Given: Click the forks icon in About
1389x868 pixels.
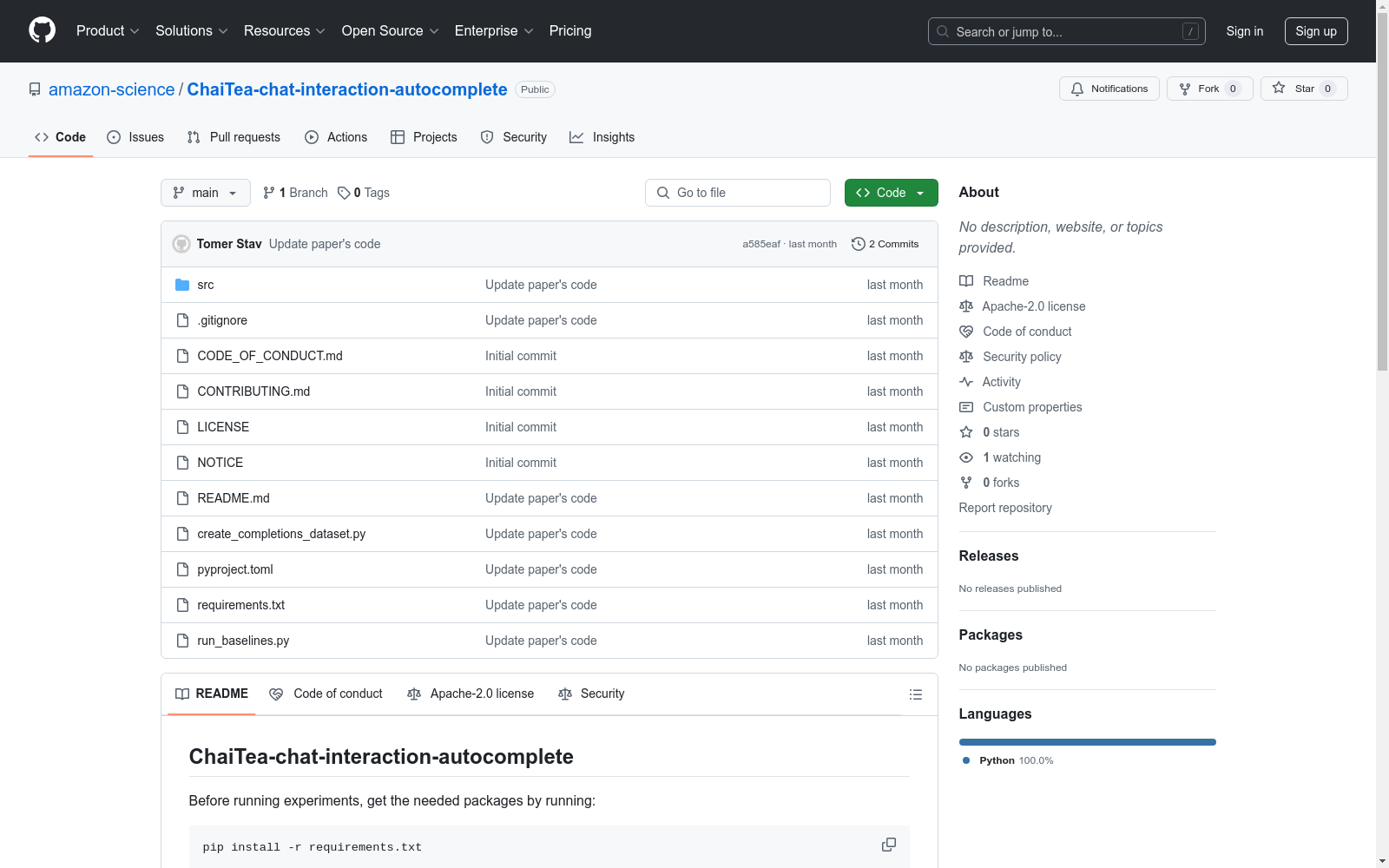Looking at the screenshot, I should point(966,483).
